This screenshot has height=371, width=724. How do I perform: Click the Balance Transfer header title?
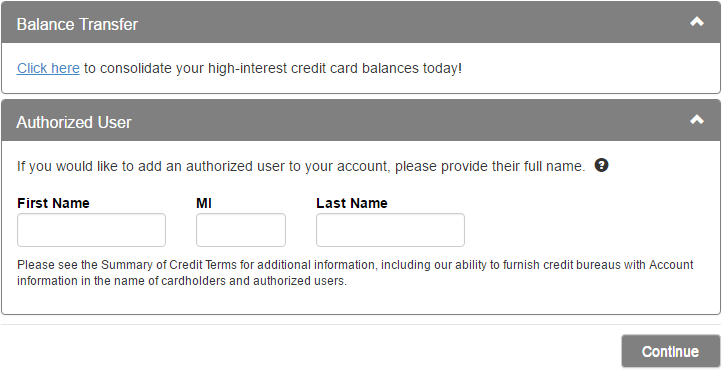click(77, 24)
